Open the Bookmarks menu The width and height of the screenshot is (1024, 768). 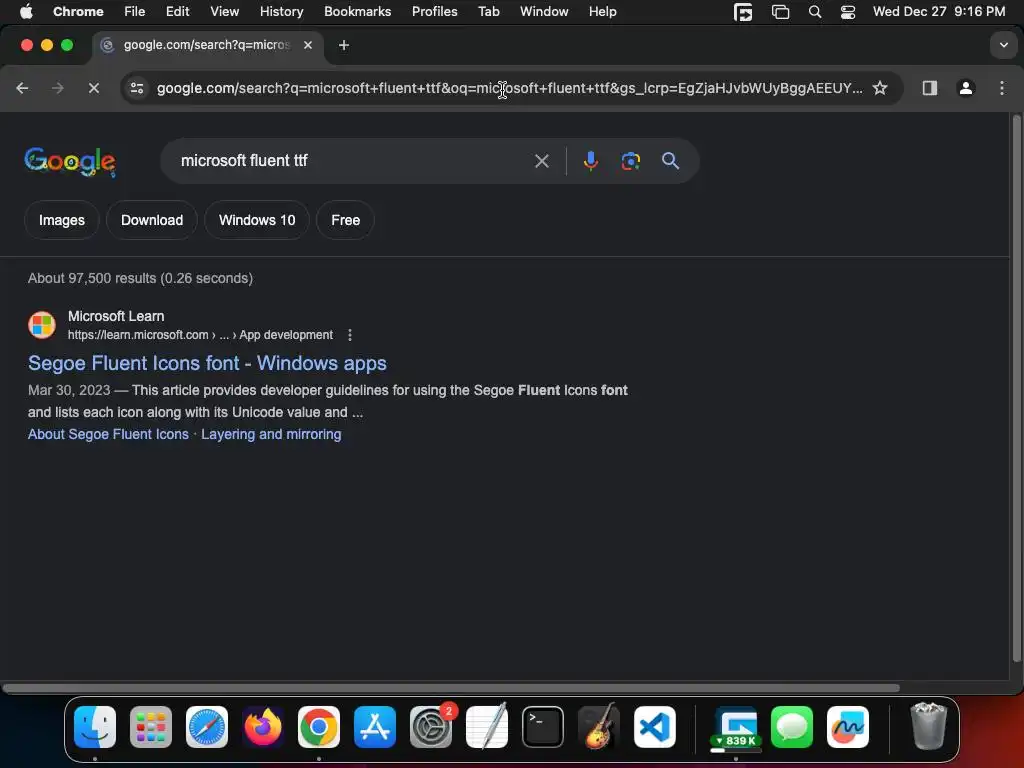(357, 12)
